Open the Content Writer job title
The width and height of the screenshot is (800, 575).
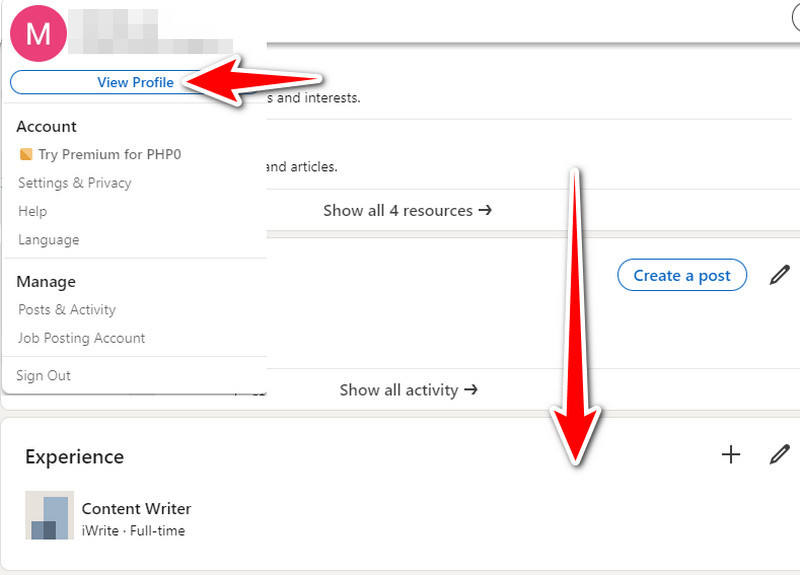(136, 509)
